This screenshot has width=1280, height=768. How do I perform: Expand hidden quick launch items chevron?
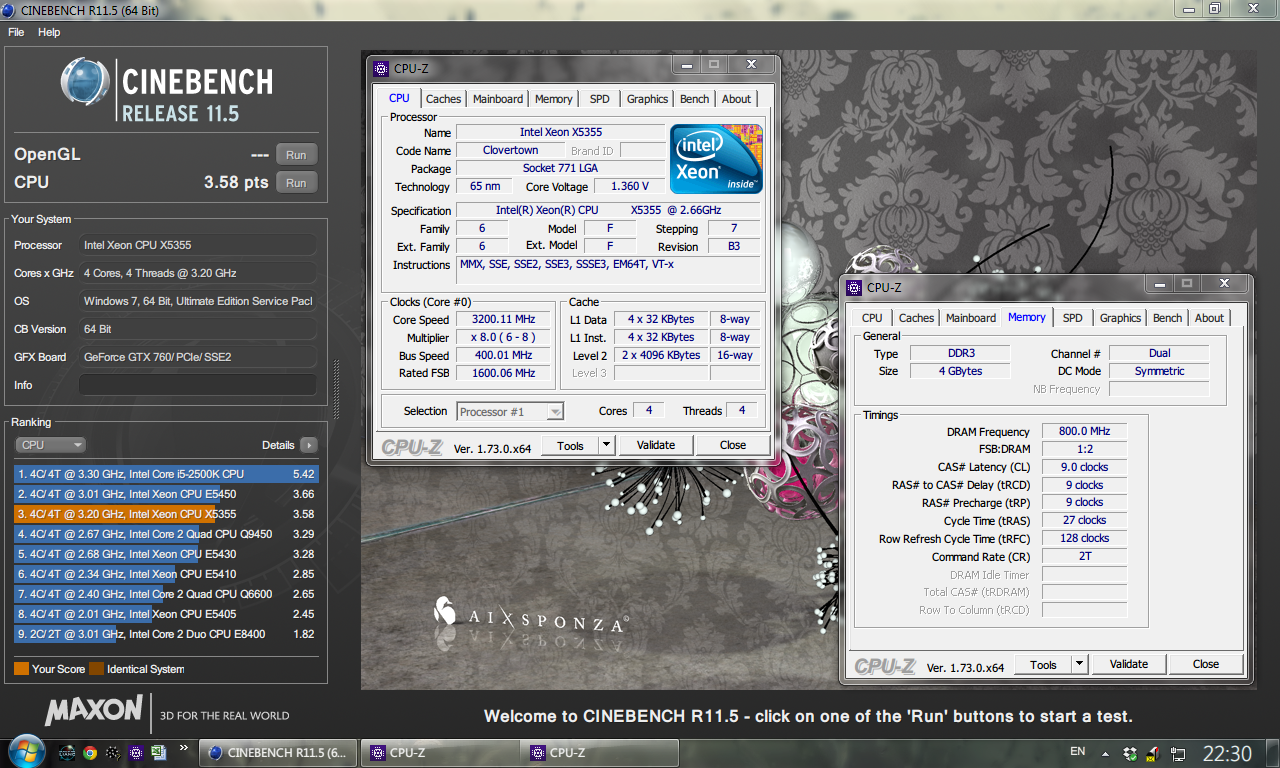pos(184,747)
